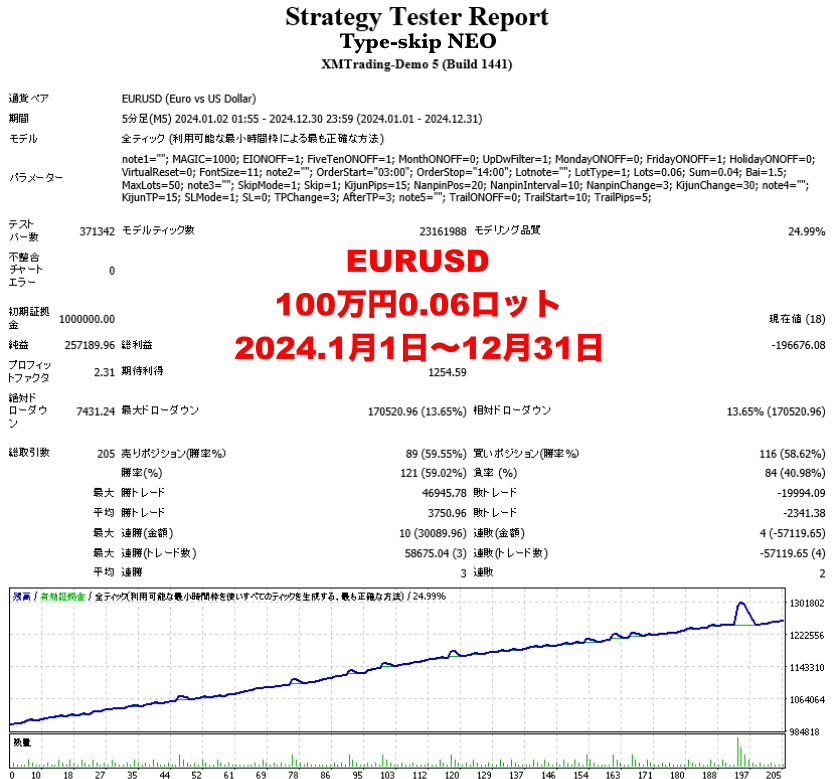Click the large equity spike peak on chart

pos(740,603)
